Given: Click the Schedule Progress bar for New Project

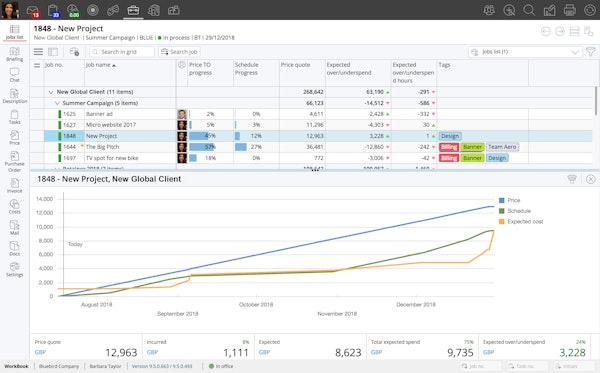Looking at the screenshot, I should click(238, 136).
